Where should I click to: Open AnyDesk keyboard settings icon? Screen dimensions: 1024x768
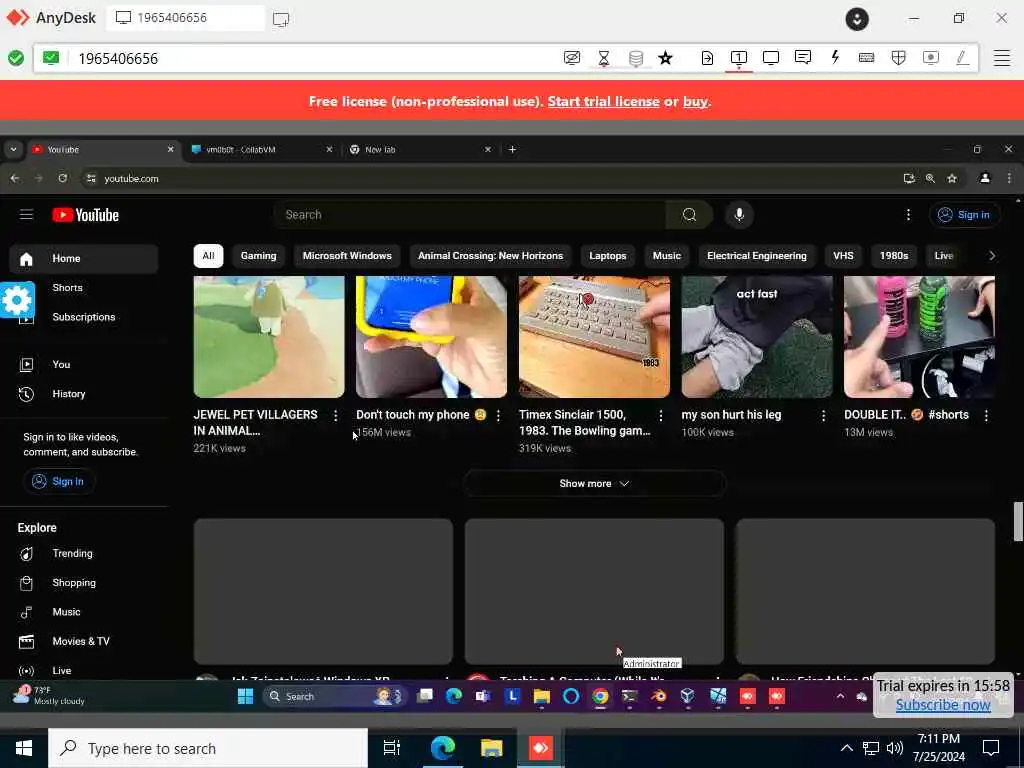[x=867, y=58]
